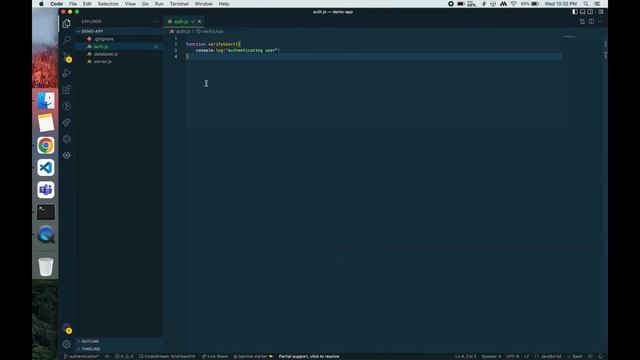
Task: Open the Go menu
Action: [x=145, y=4]
